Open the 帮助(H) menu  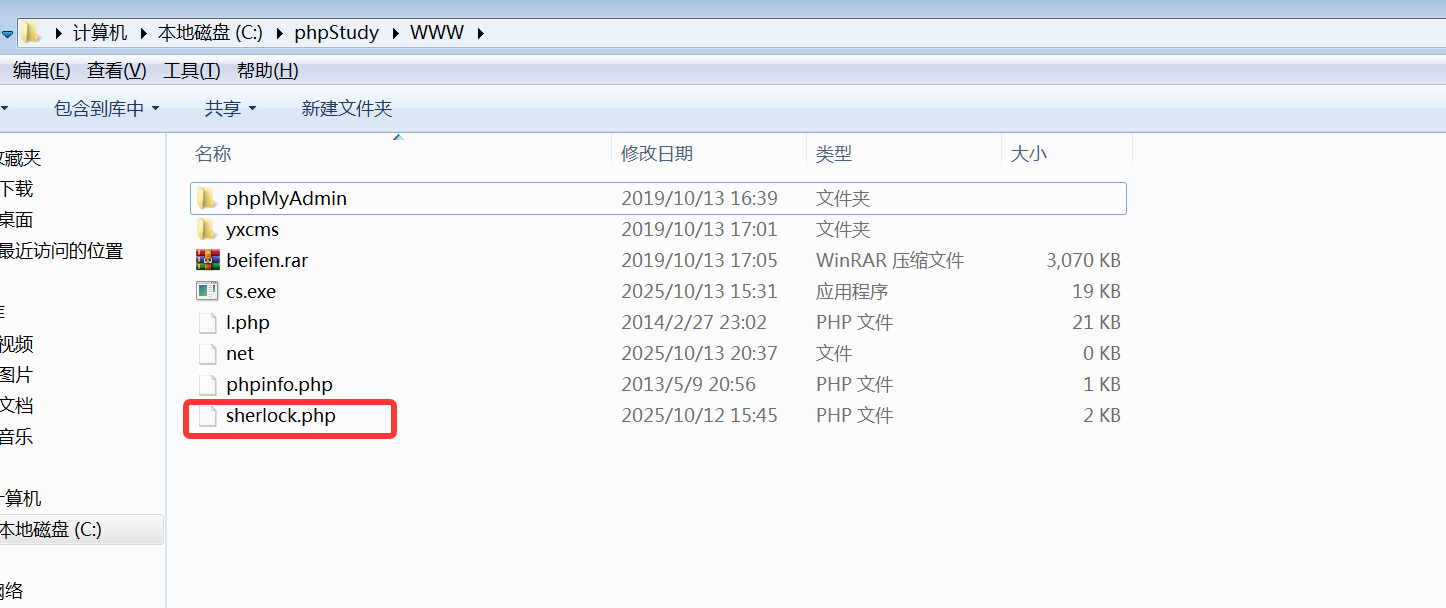point(267,71)
